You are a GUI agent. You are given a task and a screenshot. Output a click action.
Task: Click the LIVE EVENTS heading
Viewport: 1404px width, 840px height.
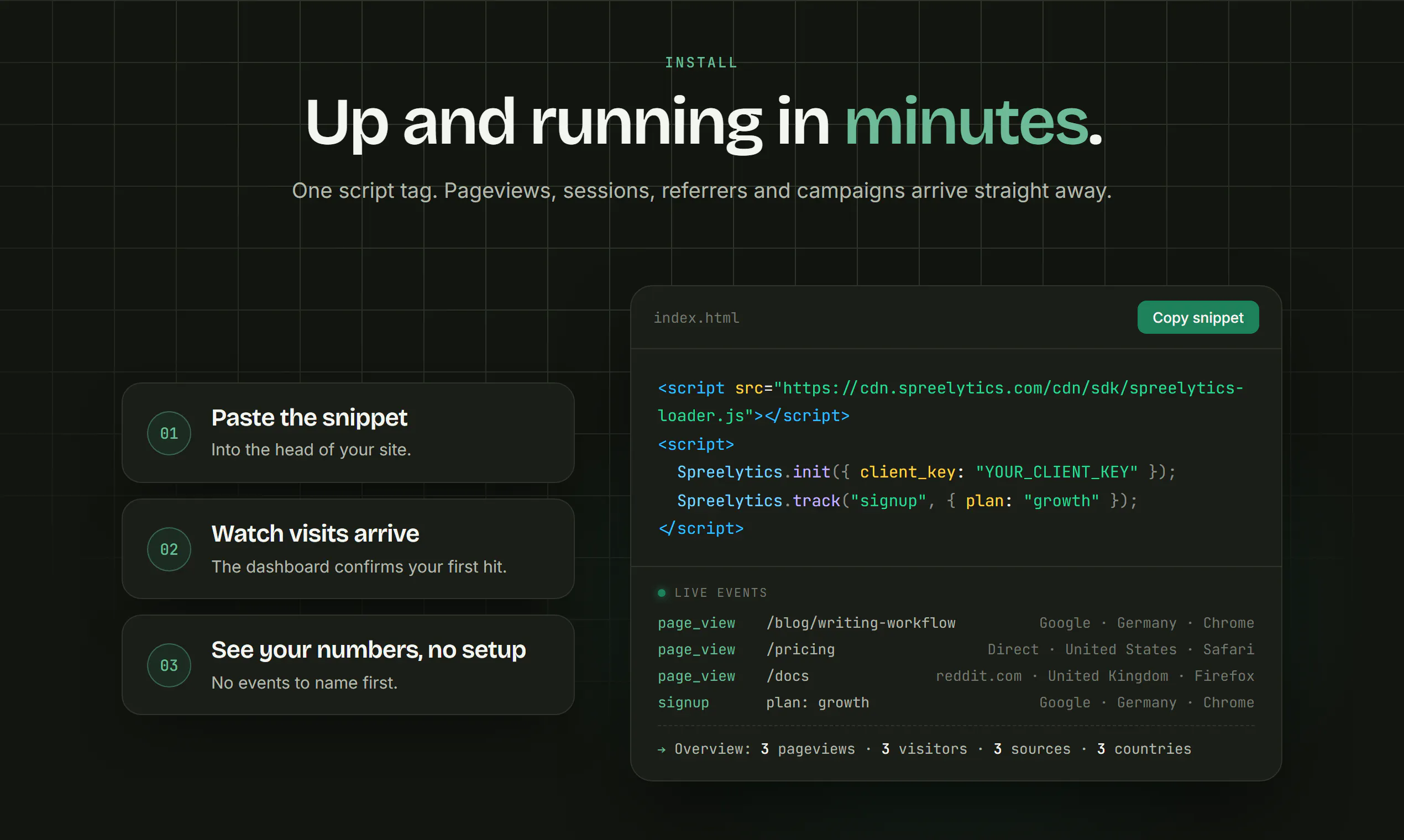[x=721, y=592]
